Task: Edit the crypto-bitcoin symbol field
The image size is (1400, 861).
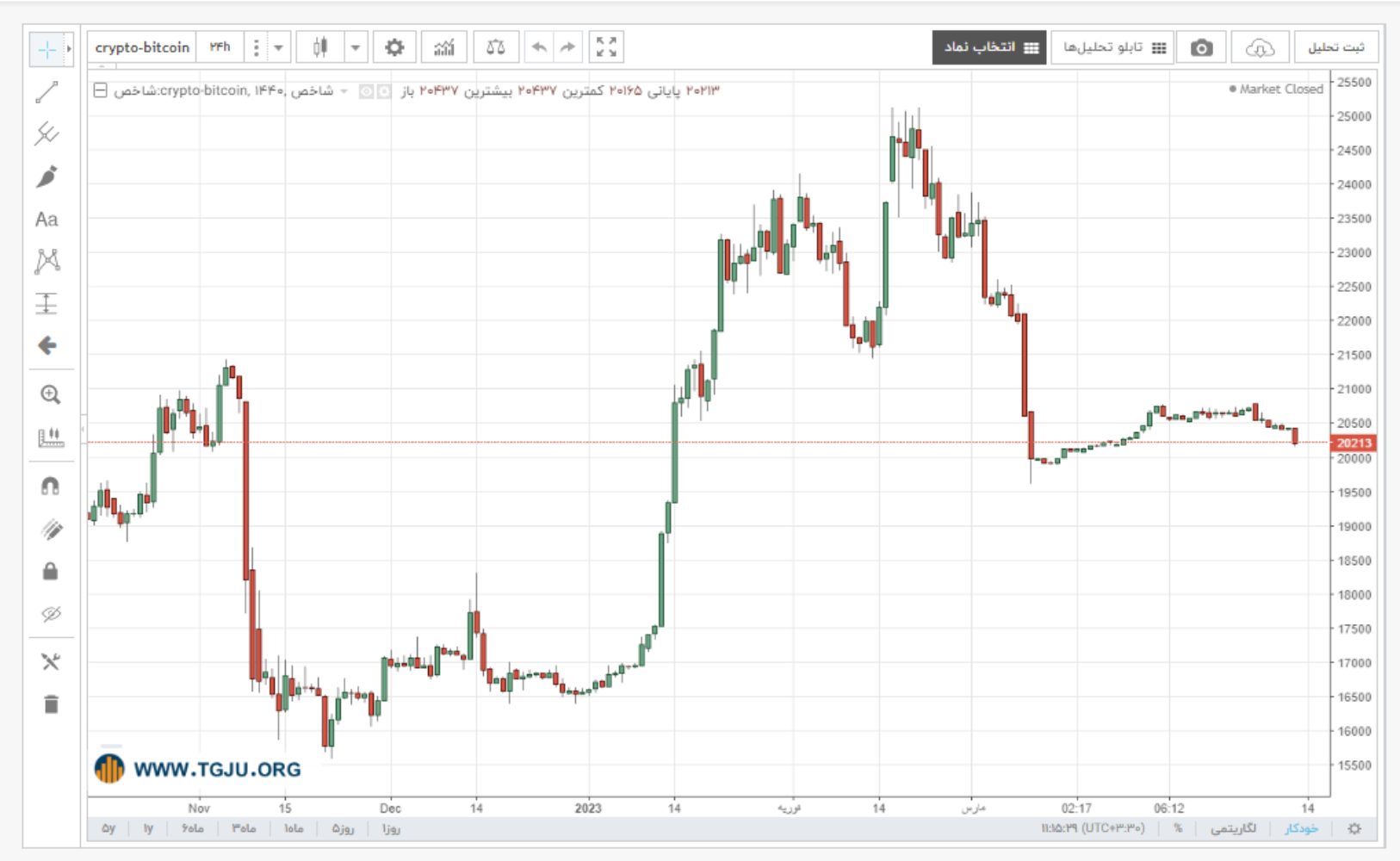Action: click(x=142, y=47)
